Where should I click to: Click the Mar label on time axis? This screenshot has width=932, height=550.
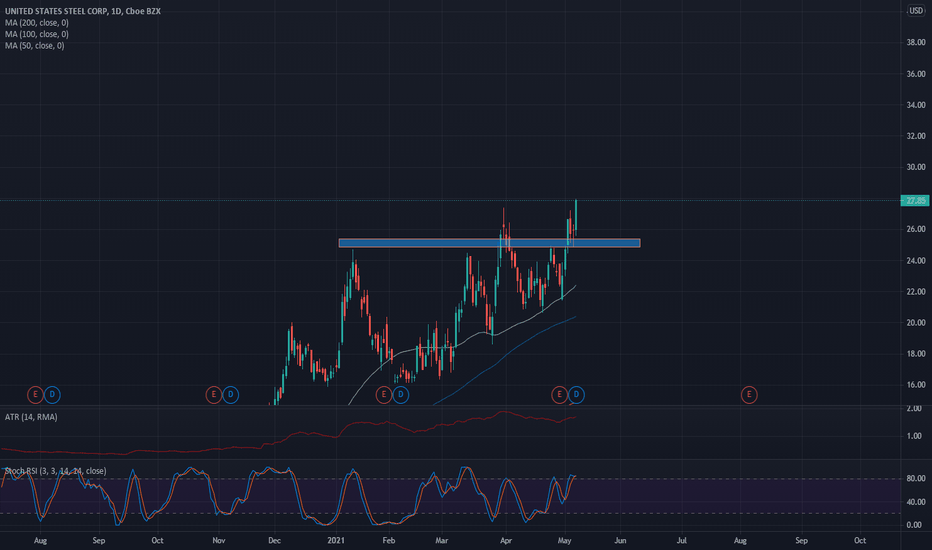click(441, 540)
